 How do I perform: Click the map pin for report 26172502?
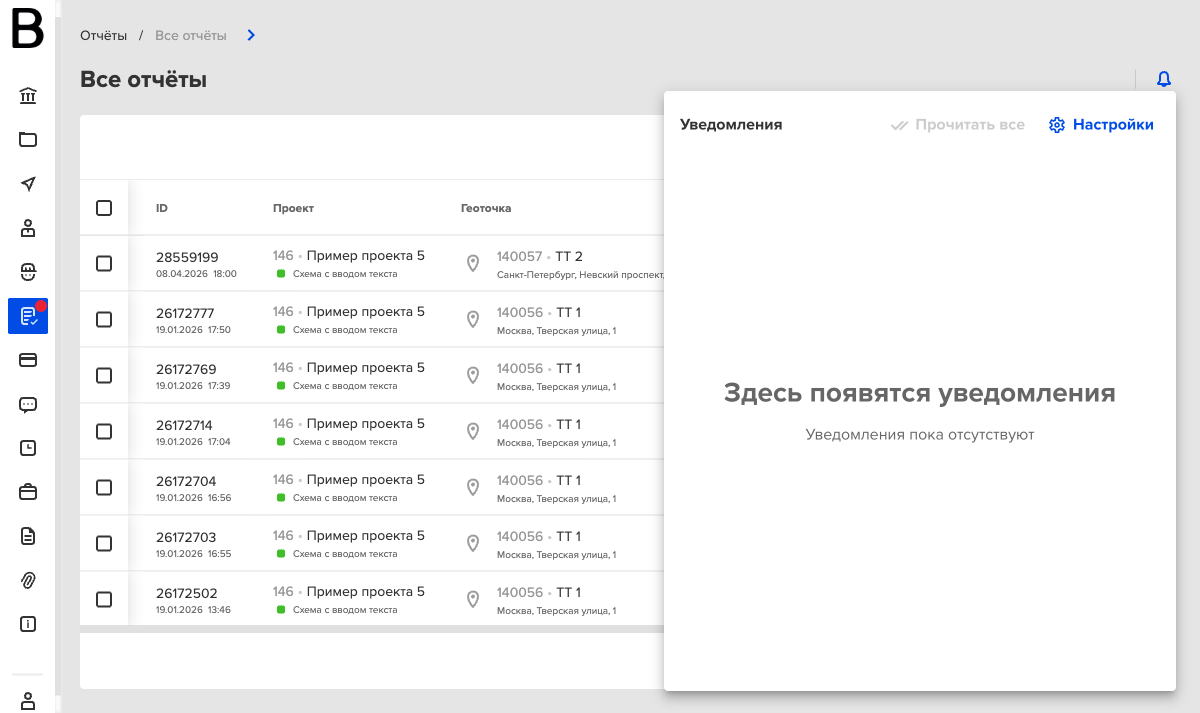(x=473, y=600)
